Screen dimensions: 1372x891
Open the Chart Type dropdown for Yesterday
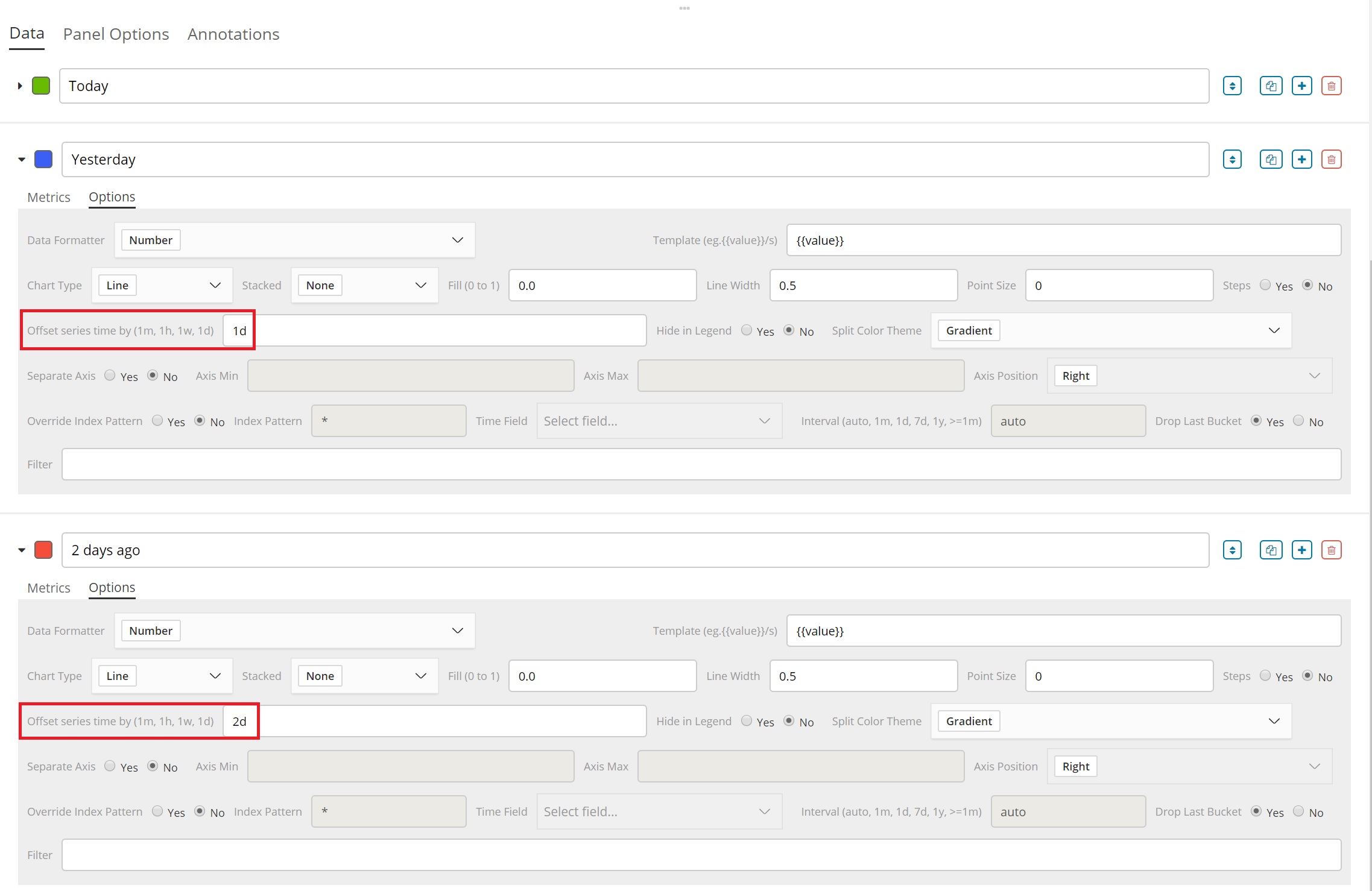(162, 285)
